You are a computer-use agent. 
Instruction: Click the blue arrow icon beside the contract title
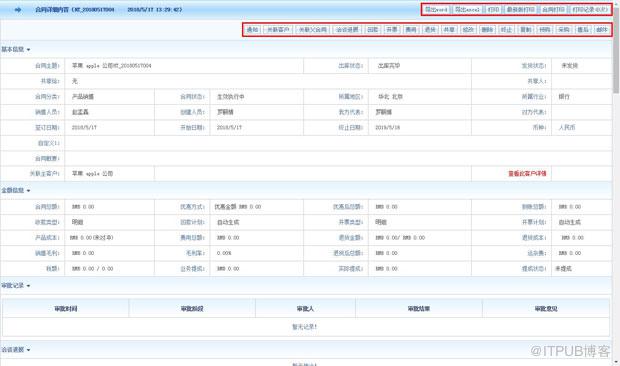(x=18, y=9)
